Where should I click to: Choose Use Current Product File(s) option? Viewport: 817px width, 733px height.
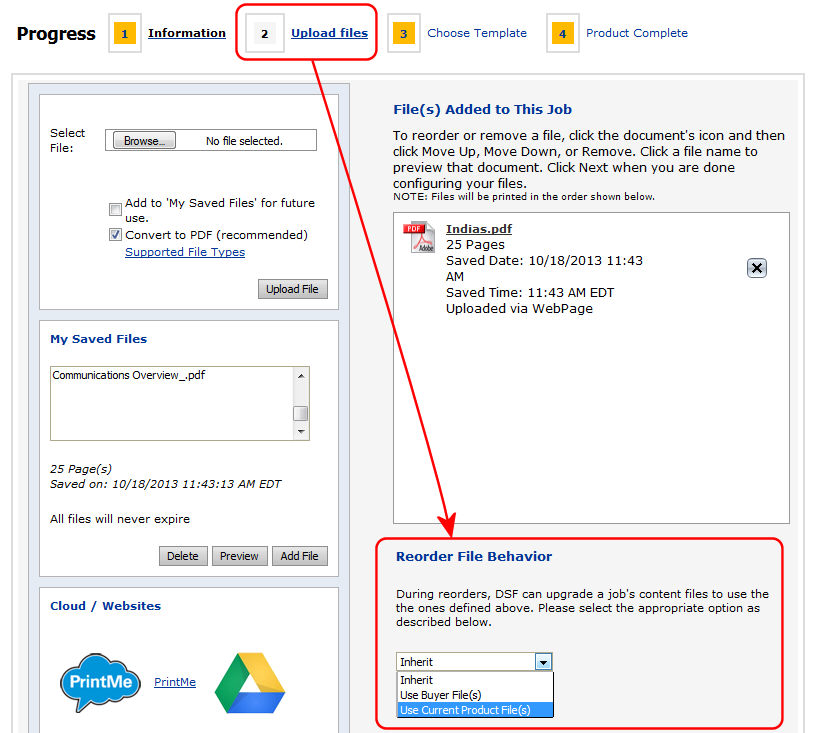tap(464, 710)
